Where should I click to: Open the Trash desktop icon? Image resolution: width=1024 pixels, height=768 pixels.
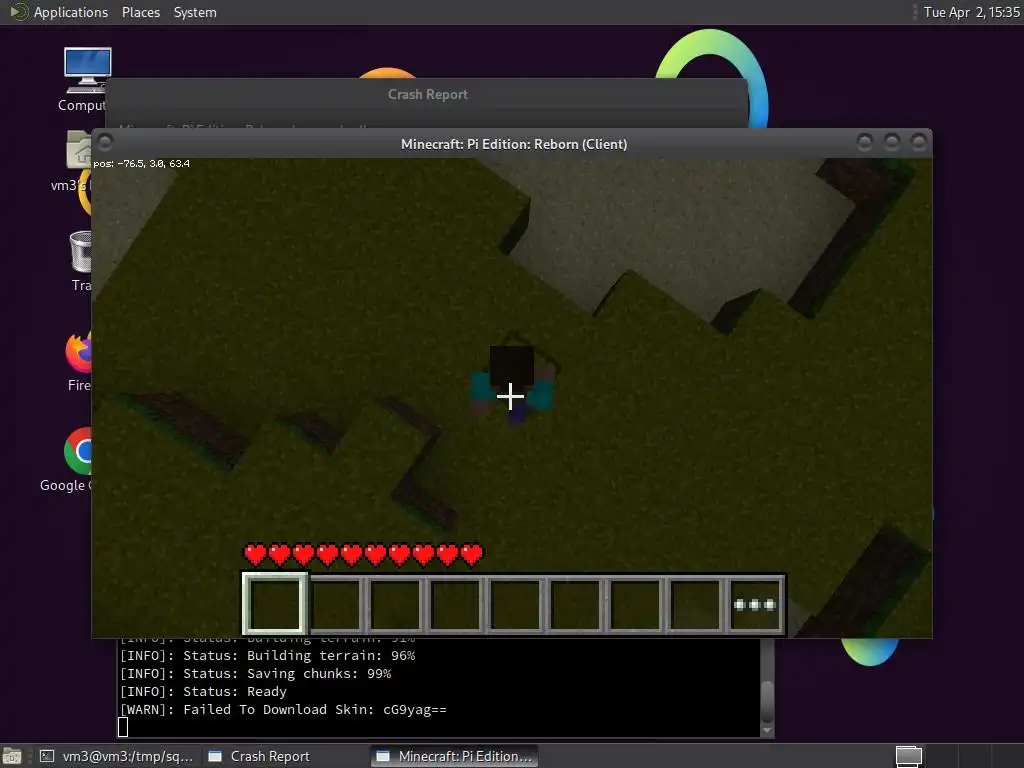coord(81,261)
